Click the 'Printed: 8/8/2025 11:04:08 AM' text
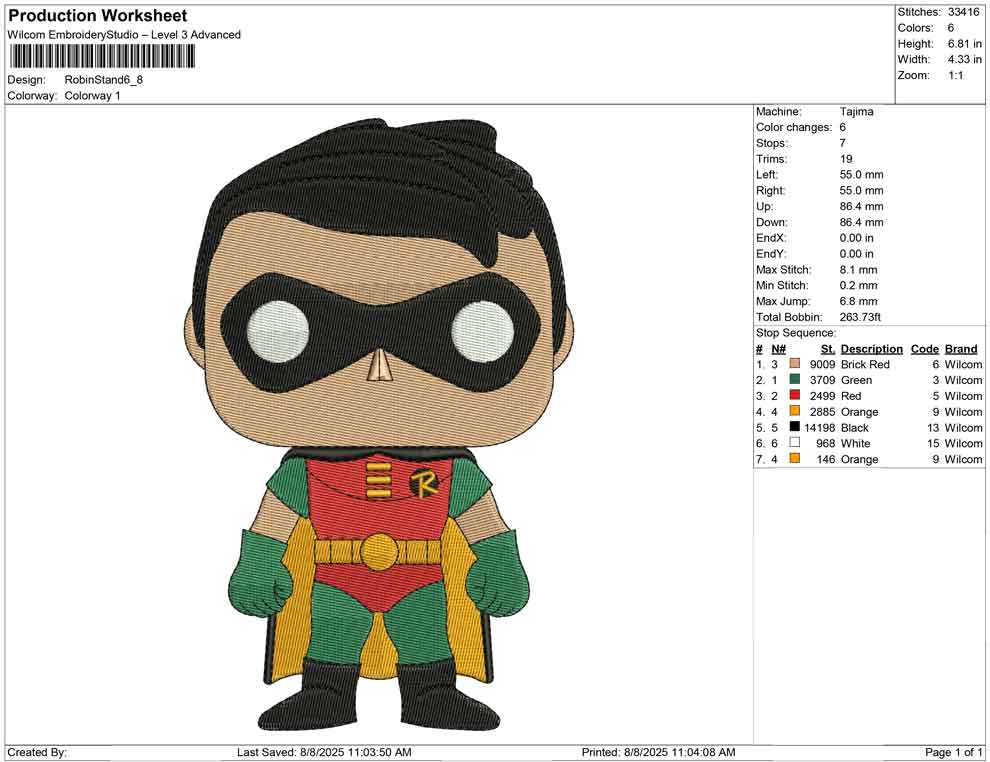The image size is (990, 762). [x=658, y=752]
